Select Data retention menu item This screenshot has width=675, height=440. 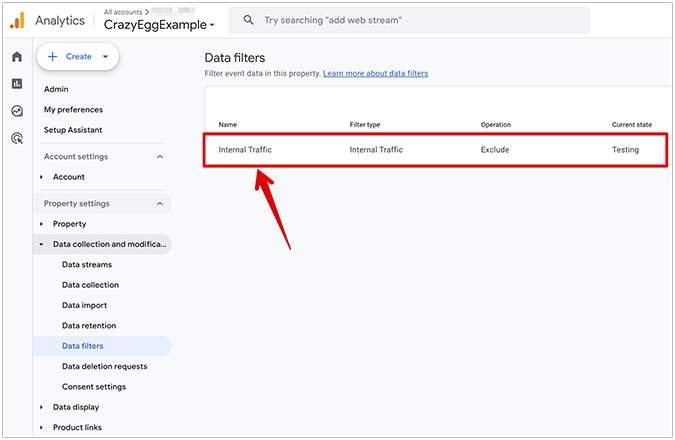click(89, 326)
